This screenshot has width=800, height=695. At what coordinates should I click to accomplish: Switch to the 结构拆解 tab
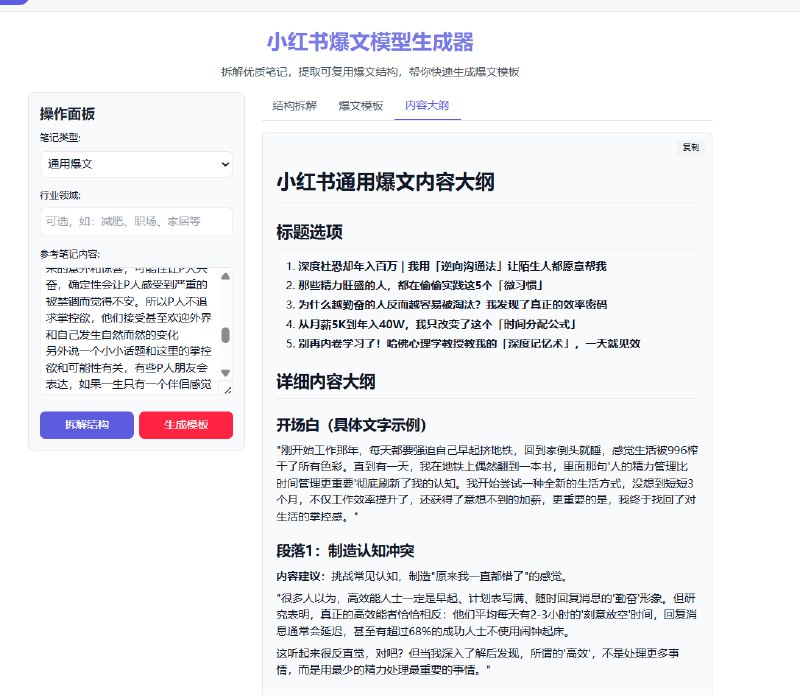click(x=294, y=106)
